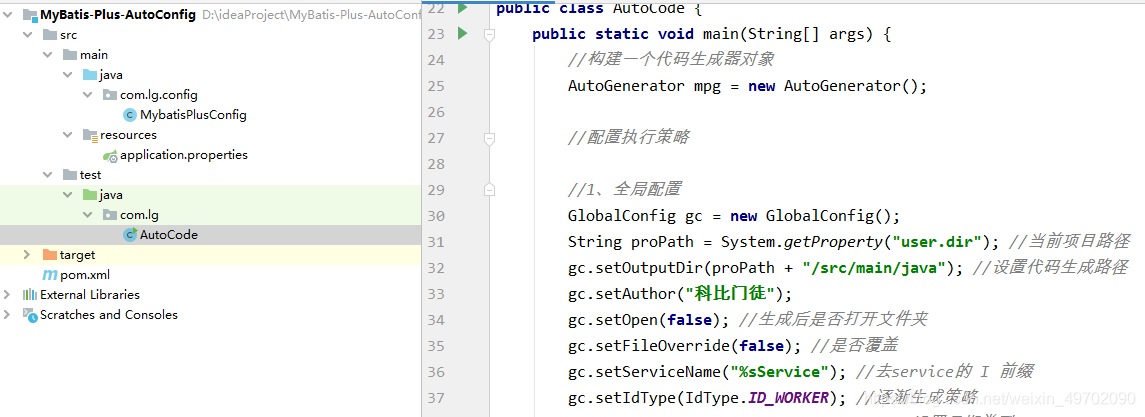Click gc.setOpen(false) on line 34
Viewport: 1145px width, 417px height.
click(648, 320)
